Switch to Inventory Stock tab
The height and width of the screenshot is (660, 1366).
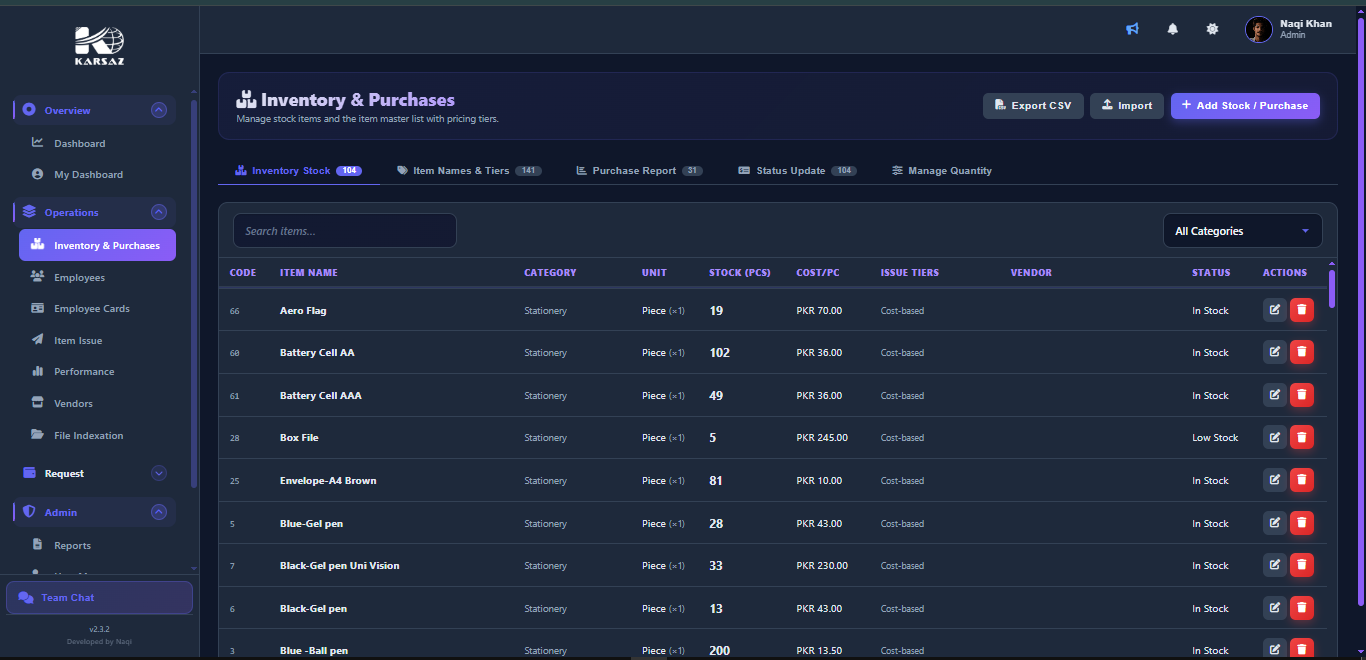298,170
